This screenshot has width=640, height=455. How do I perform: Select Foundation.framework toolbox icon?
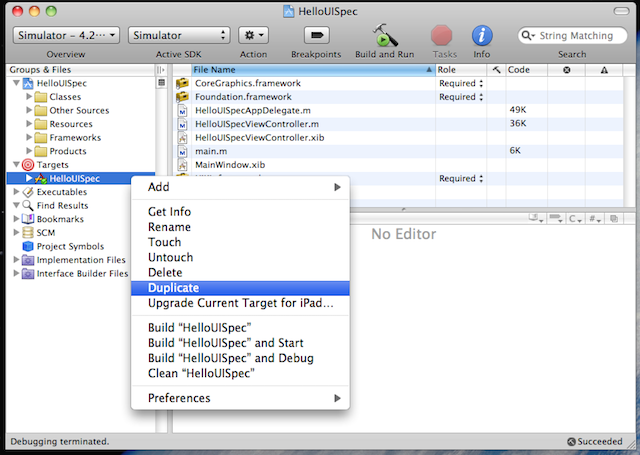pos(182,97)
